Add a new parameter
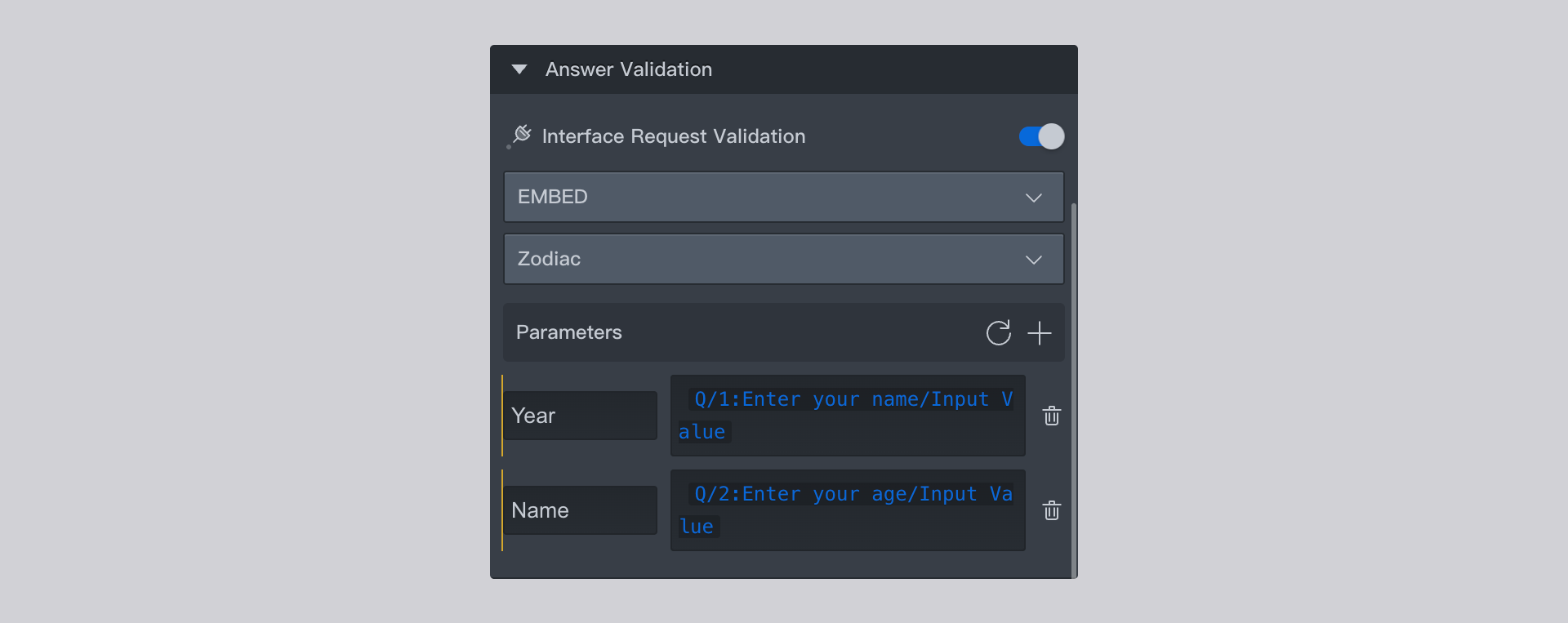 point(1039,333)
